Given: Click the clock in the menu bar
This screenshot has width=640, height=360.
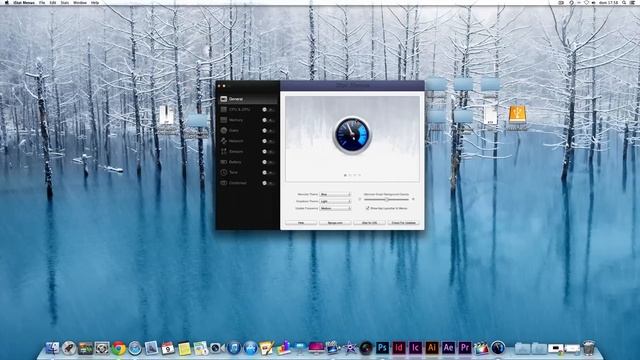Looking at the screenshot, I should [608, 2].
